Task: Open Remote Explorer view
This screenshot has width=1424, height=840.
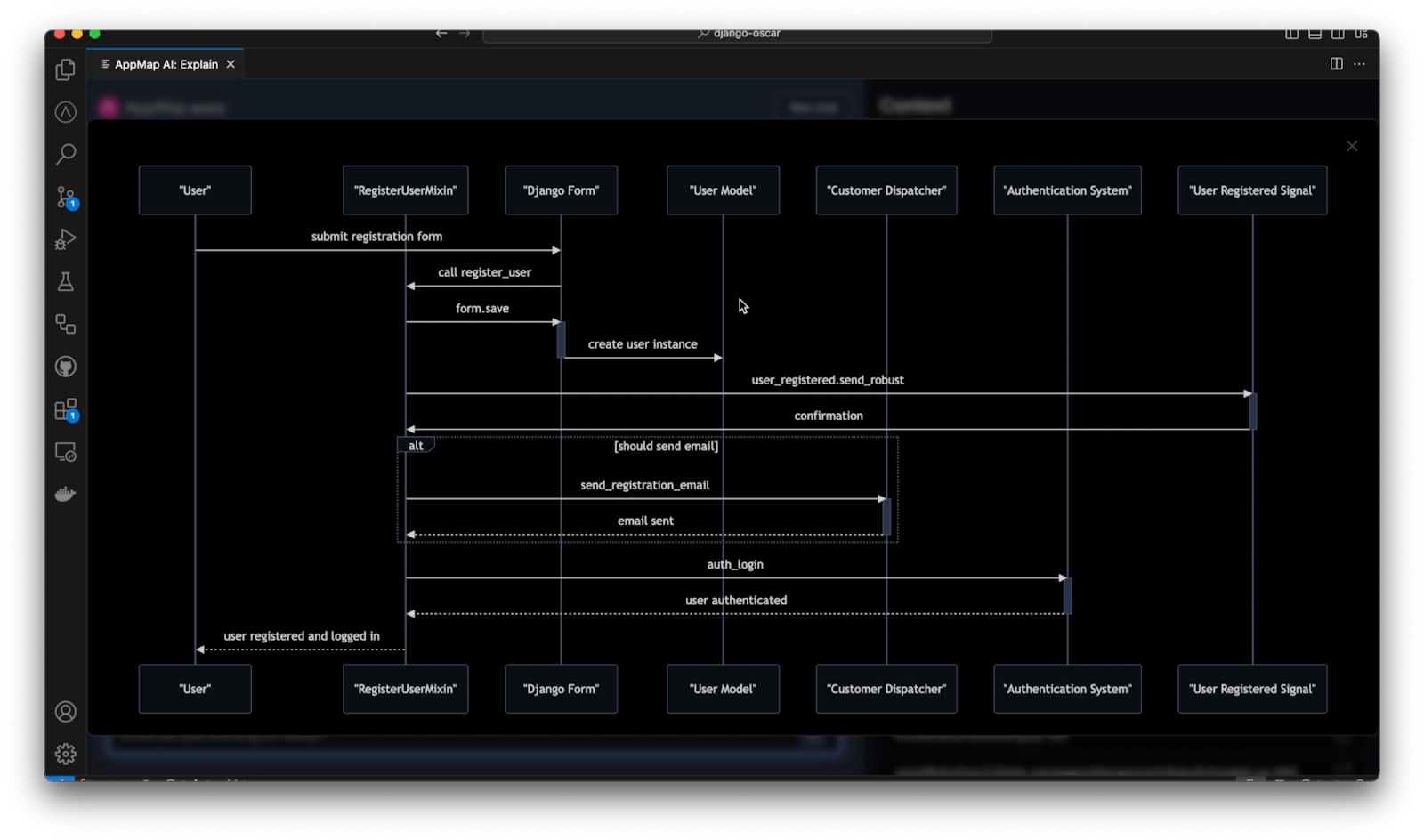Action: tap(65, 452)
